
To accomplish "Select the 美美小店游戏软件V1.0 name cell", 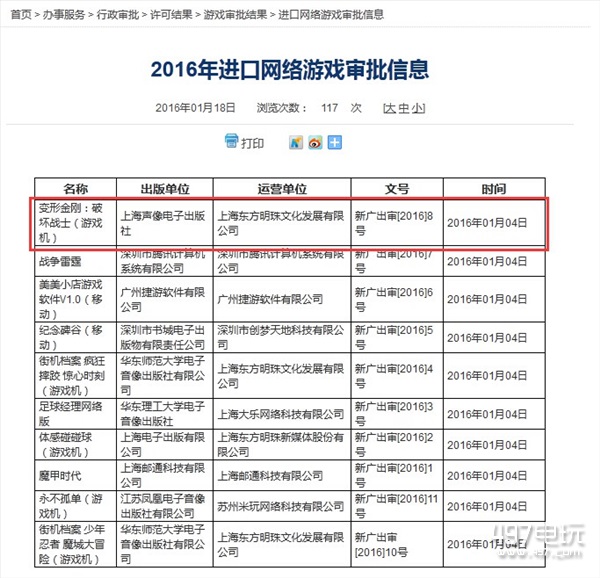I will click(x=75, y=299).
